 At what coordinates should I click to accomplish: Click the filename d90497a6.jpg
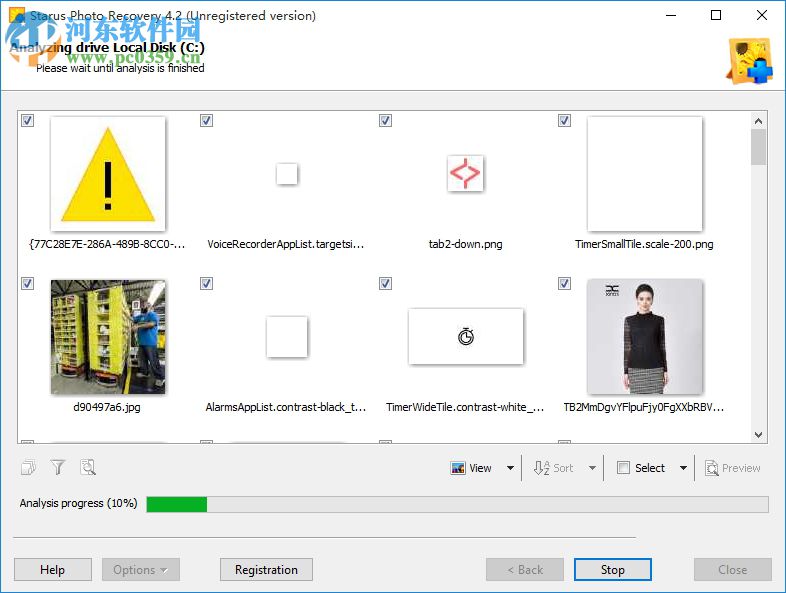tap(107, 407)
